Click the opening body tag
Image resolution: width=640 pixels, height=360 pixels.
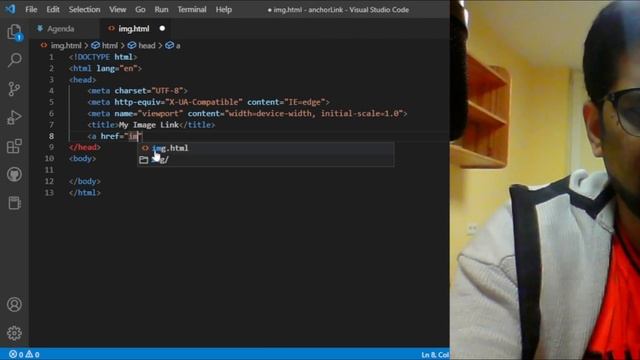click(x=82, y=158)
